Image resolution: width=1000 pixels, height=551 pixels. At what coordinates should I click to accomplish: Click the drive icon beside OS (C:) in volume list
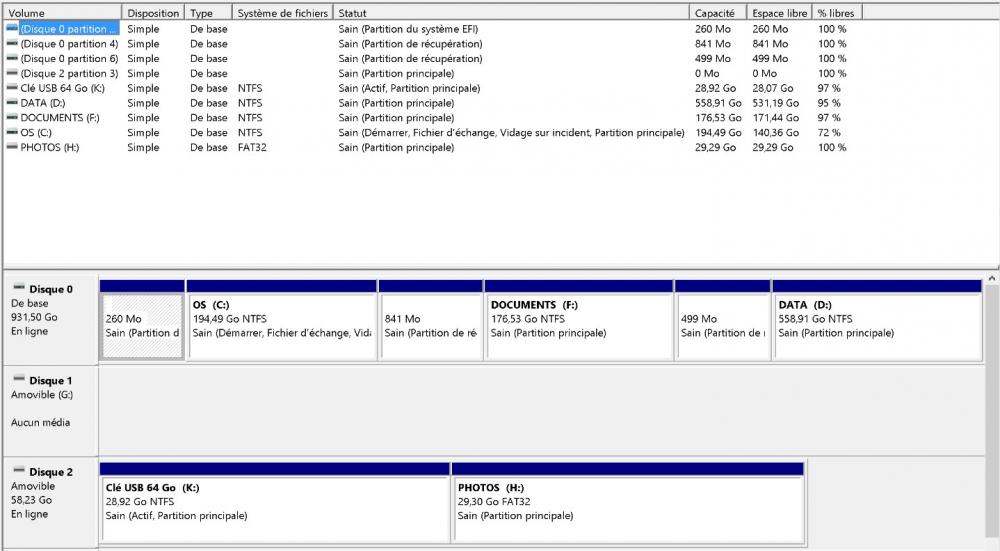tap(12, 133)
